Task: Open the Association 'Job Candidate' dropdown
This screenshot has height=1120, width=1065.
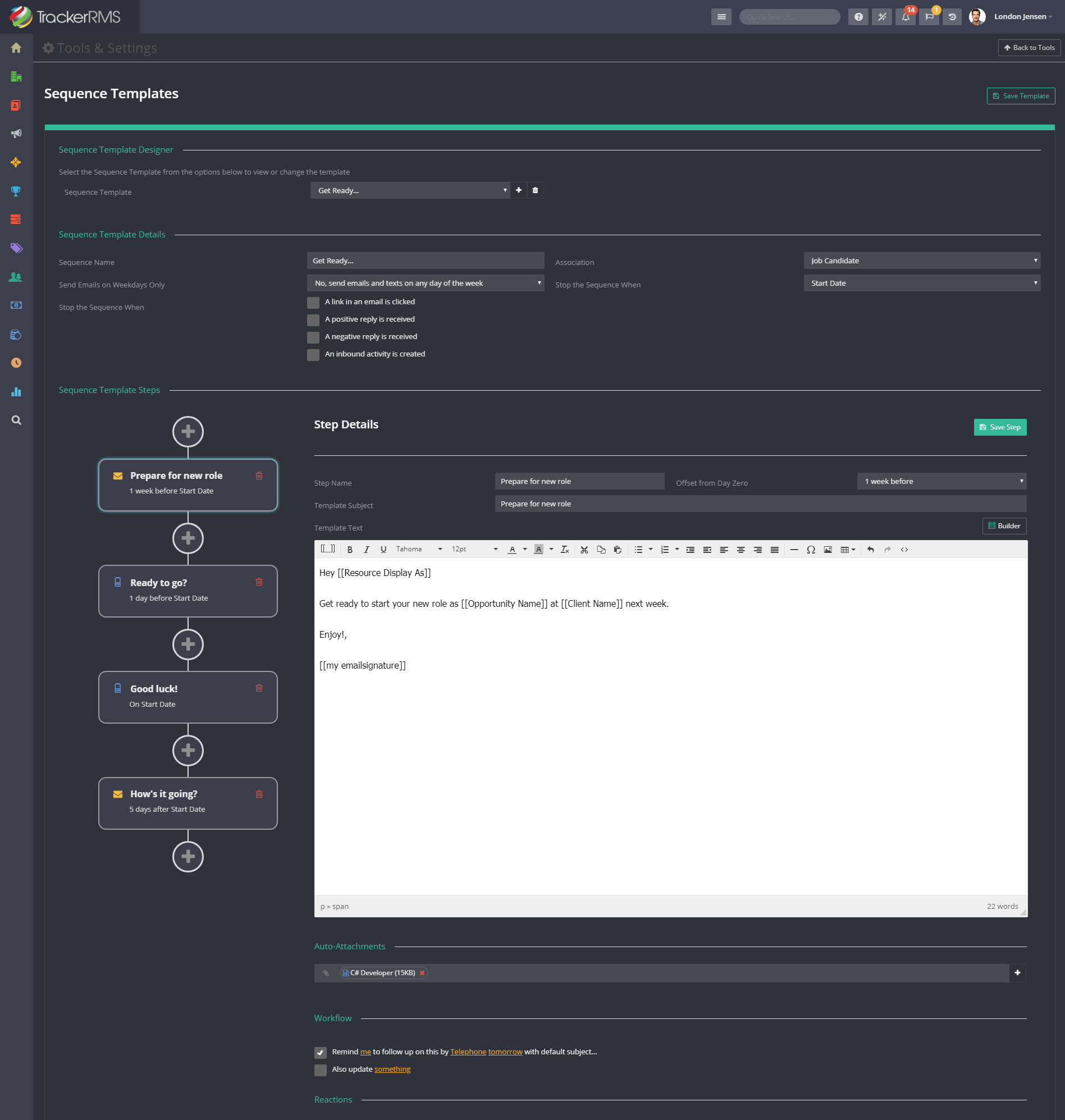Action: point(922,260)
